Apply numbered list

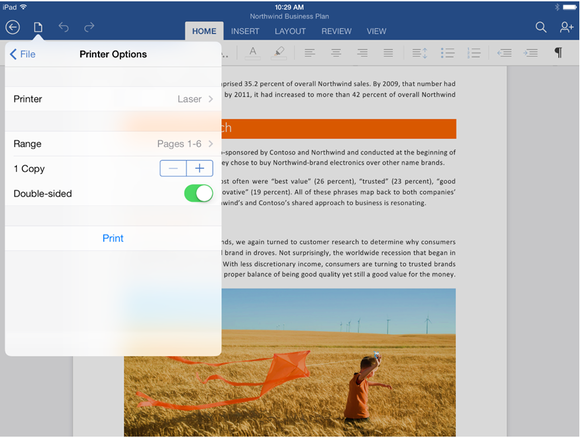click(x=473, y=53)
